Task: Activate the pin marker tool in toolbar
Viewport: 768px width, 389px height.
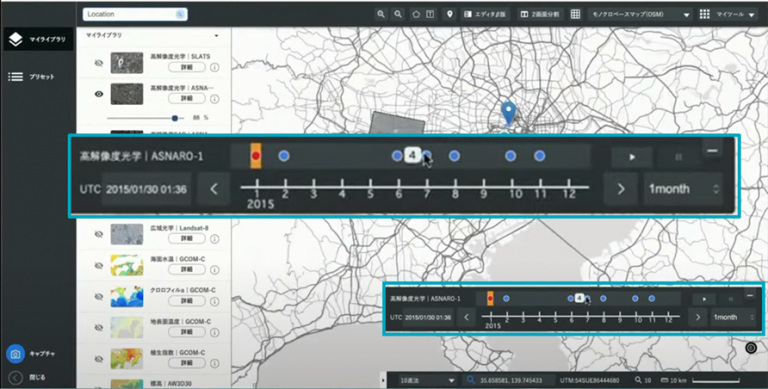Action: 450,14
